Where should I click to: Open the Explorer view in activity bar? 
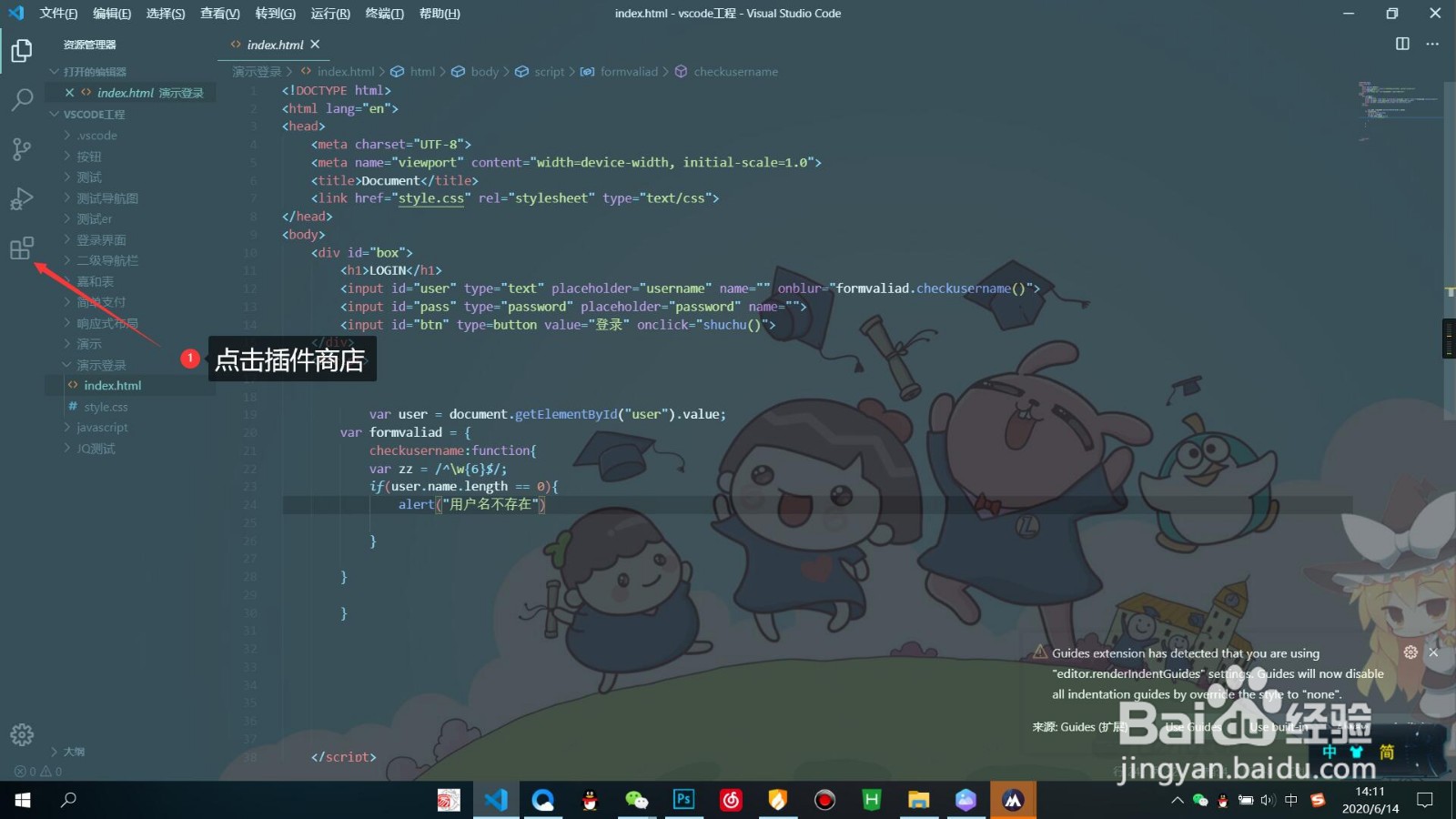[22, 50]
